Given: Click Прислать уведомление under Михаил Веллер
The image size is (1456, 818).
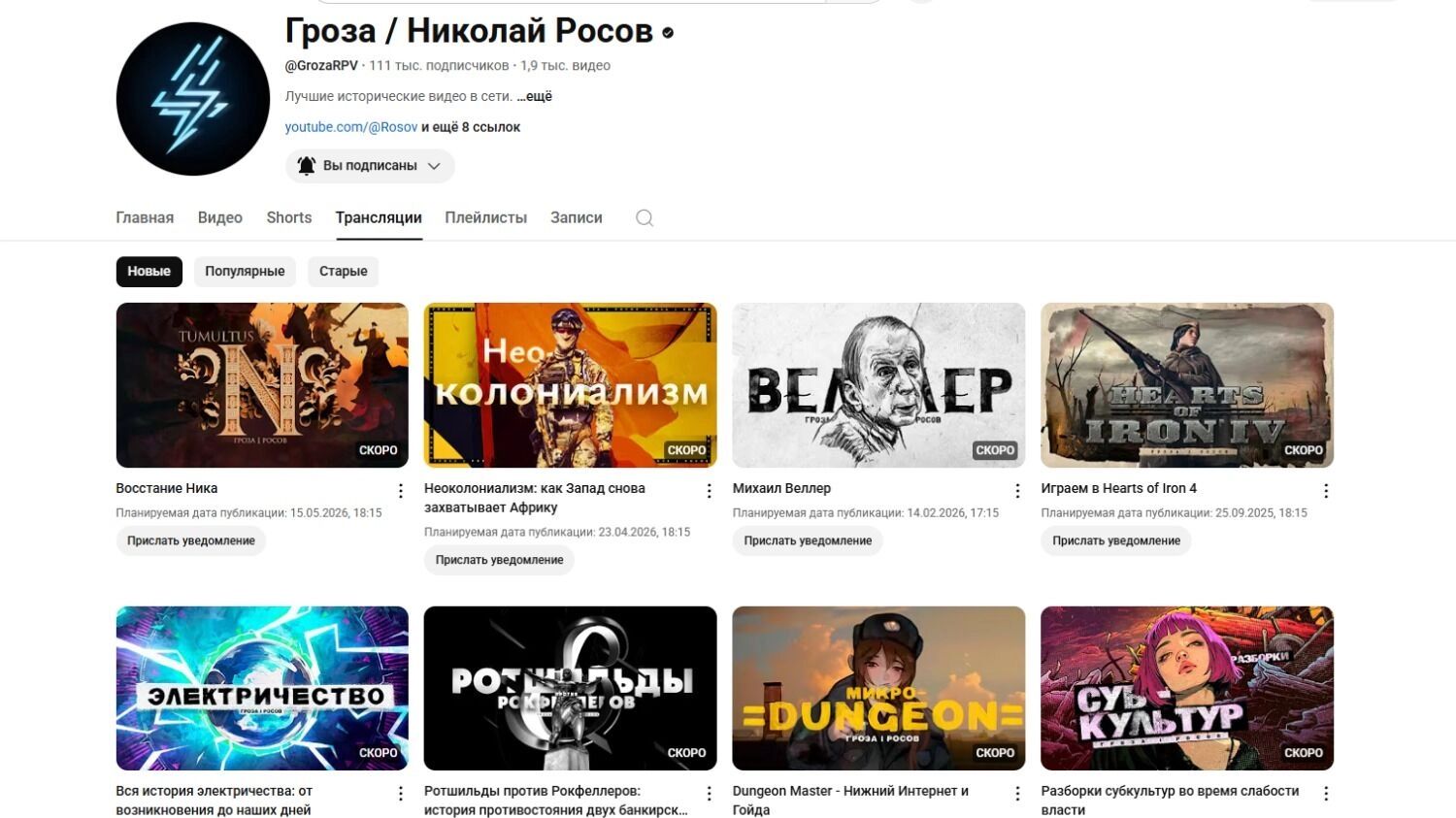Looking at the screenshot, I should point(808,540).
